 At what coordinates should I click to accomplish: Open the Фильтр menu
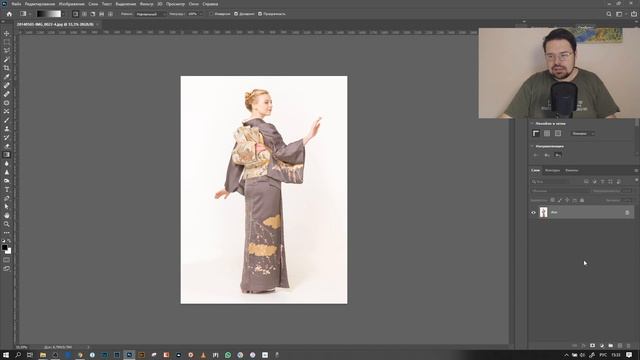(147, 4)
